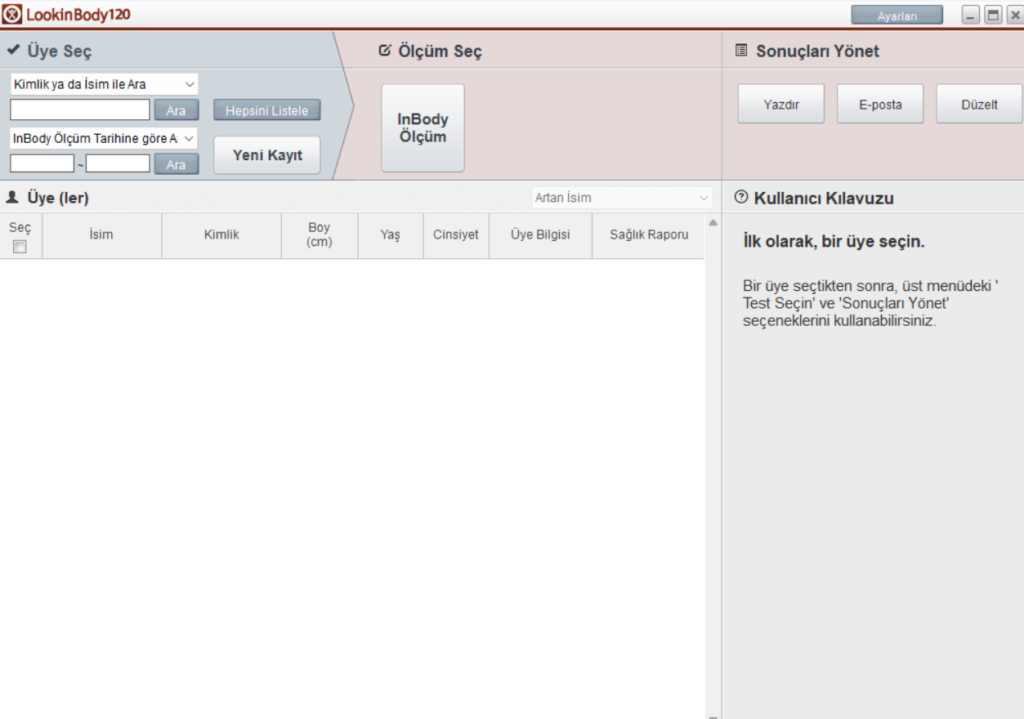The width and height of the screenshot is (1024, 719).
Task: Click Hepsini Listele to list all members
Action: tap(267, 110)
